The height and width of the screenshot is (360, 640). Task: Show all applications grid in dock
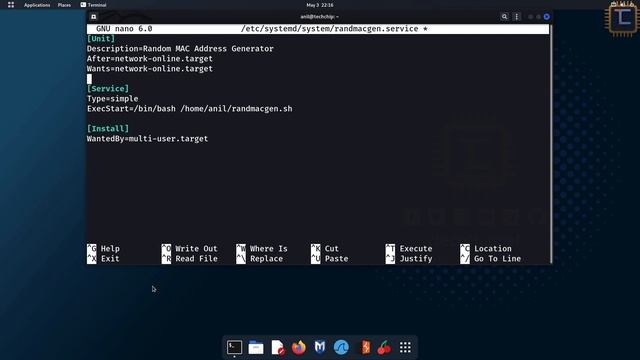point(405,347)
